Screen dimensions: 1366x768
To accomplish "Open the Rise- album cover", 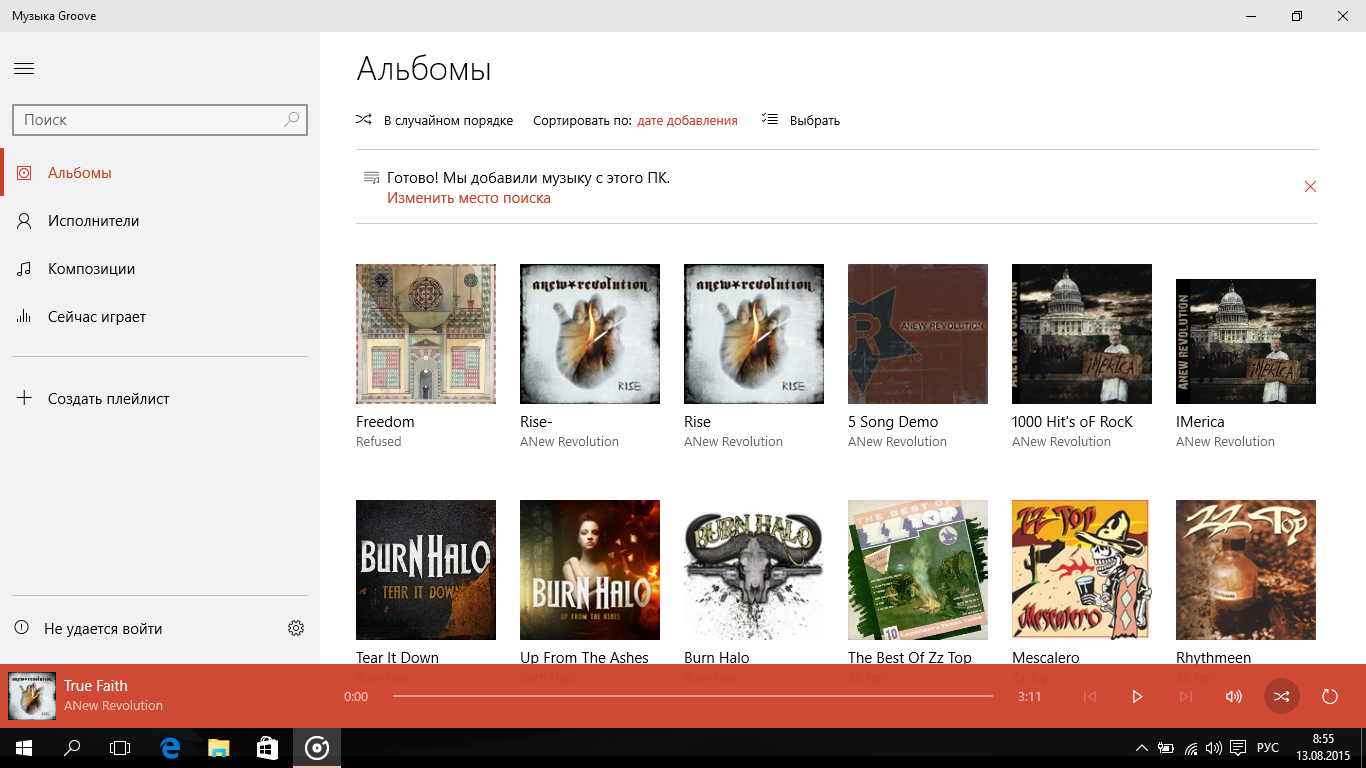I will point(590,334).
